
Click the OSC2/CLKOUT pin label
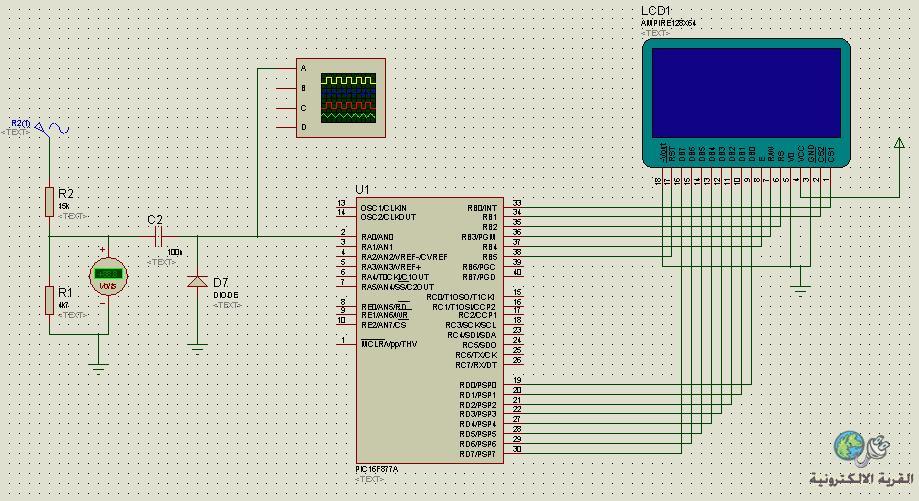click(x=388, y=217)
